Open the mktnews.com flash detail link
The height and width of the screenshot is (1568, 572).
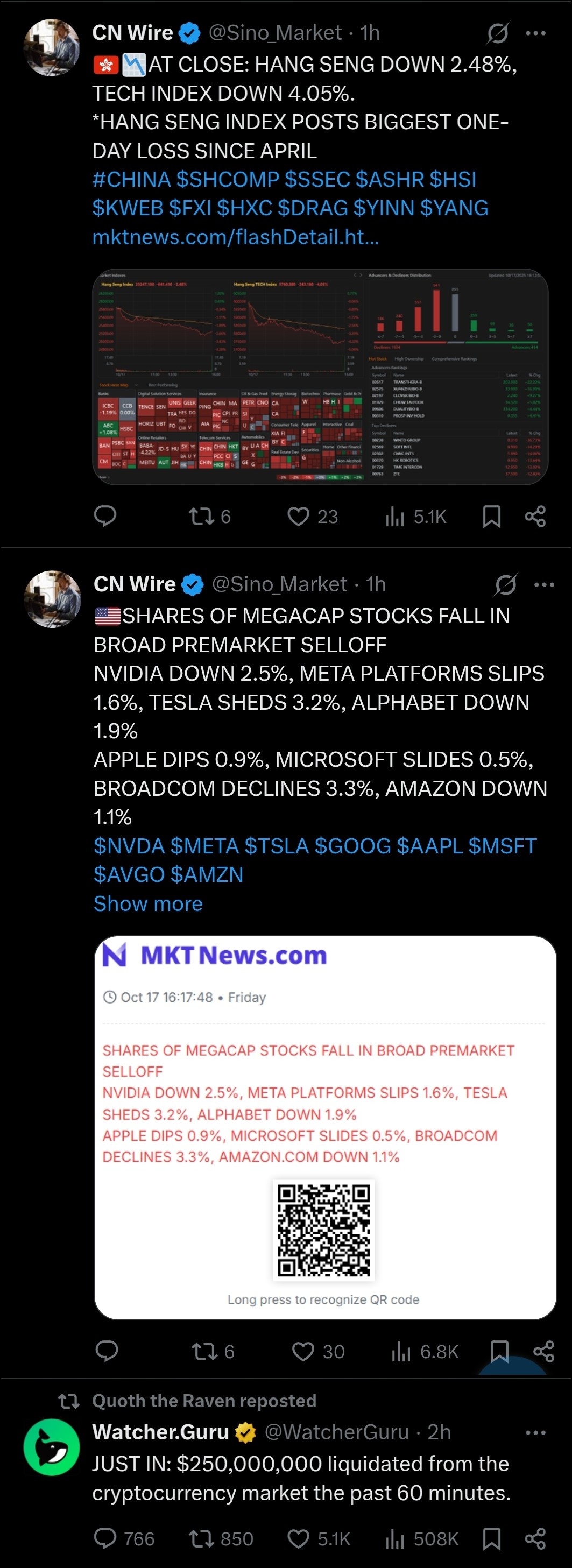coord(236,237)
